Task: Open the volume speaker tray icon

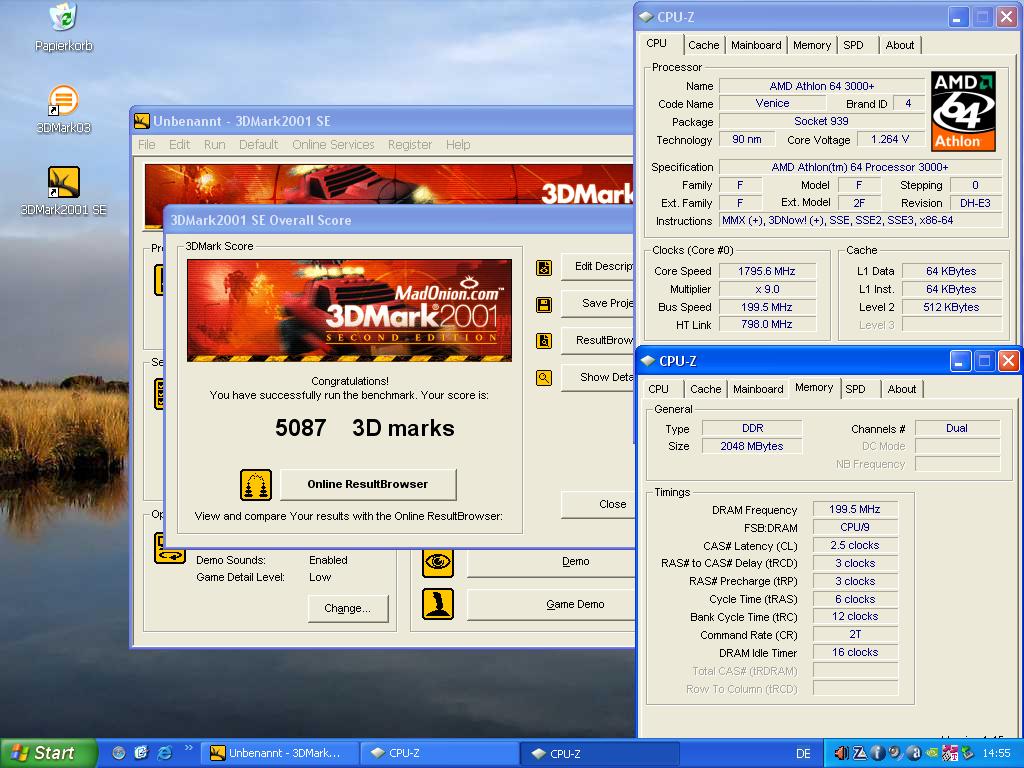Action: coord(842,754)
